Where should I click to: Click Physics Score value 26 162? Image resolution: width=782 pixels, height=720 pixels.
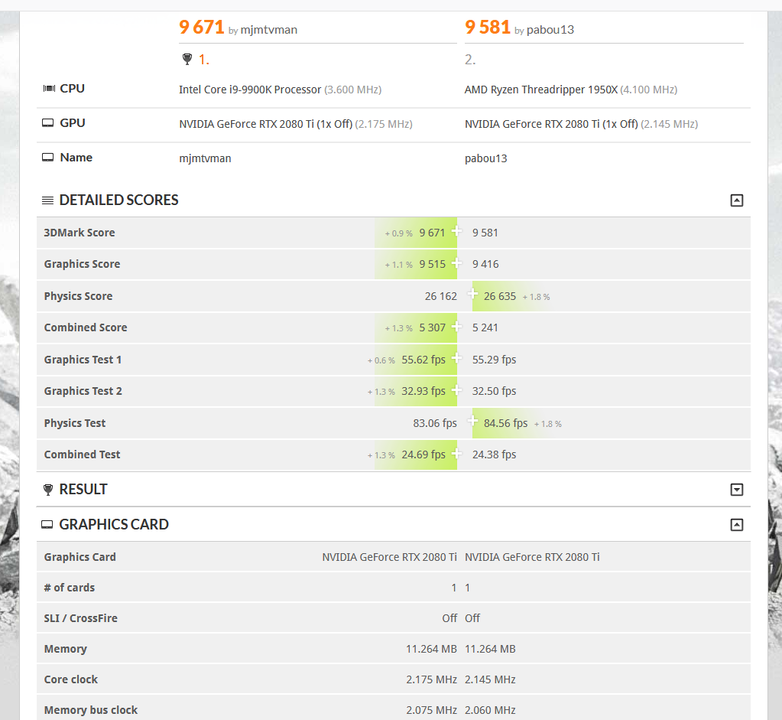click(441, 296)
